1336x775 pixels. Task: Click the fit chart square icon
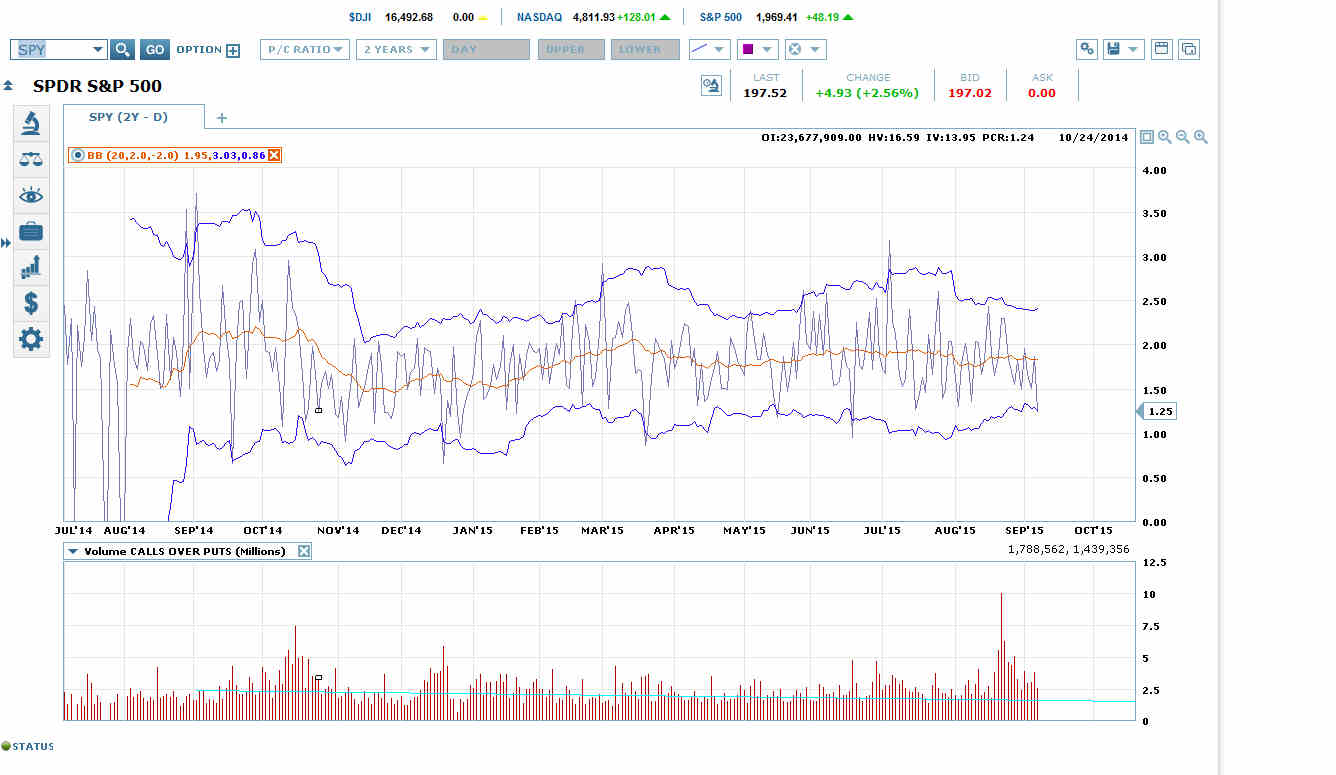point(1147,137)
